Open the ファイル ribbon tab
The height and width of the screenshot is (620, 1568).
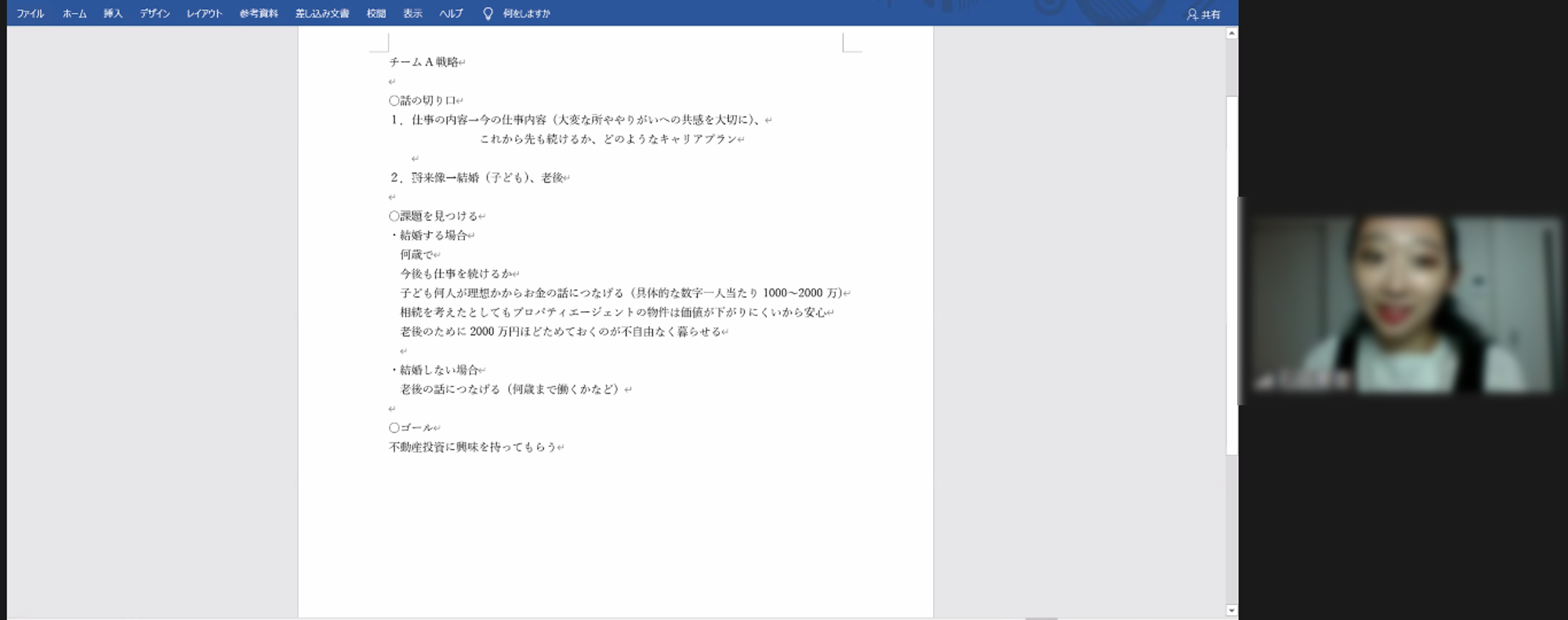coord(30,13)
